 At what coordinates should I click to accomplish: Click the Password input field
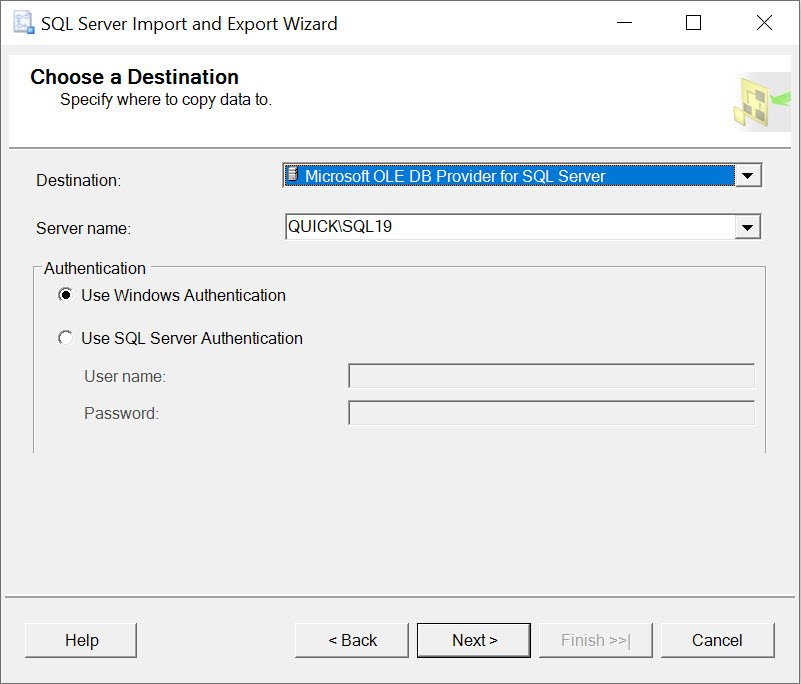(x=552, y=413)
